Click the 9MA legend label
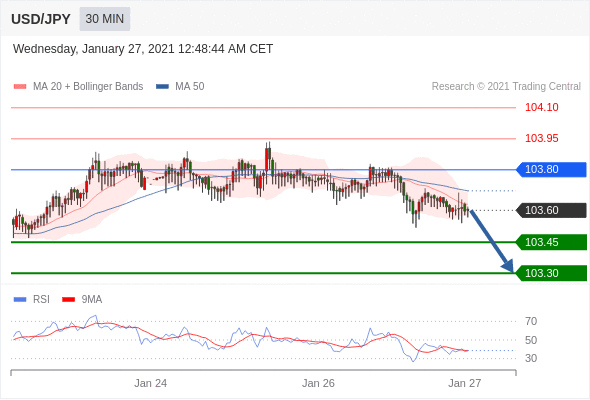This screenshot has width=590, height=400. [x=92, y=300]
